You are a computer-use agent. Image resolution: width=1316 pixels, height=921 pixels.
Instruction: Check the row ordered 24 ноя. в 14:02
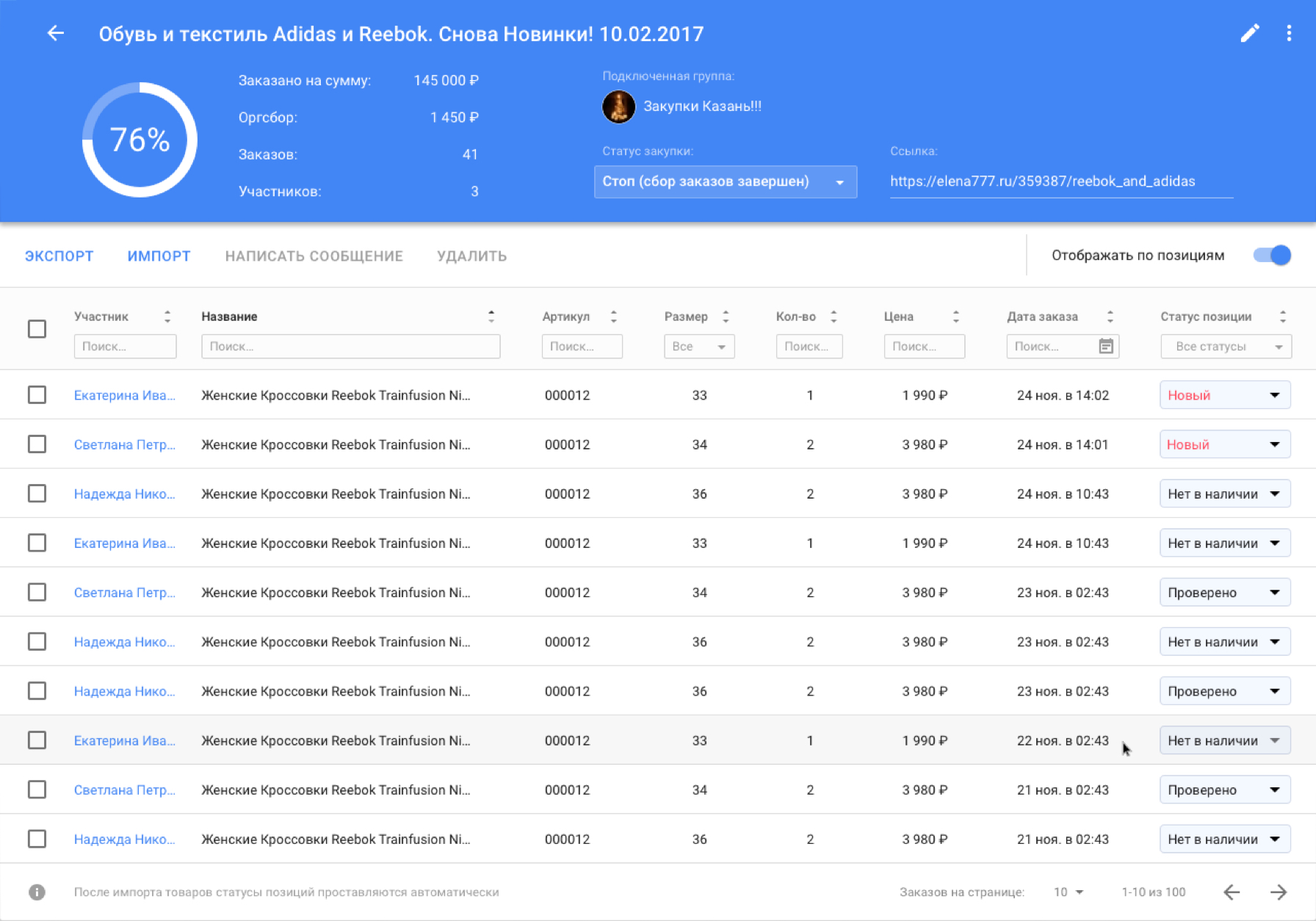[x=37, y=395]
